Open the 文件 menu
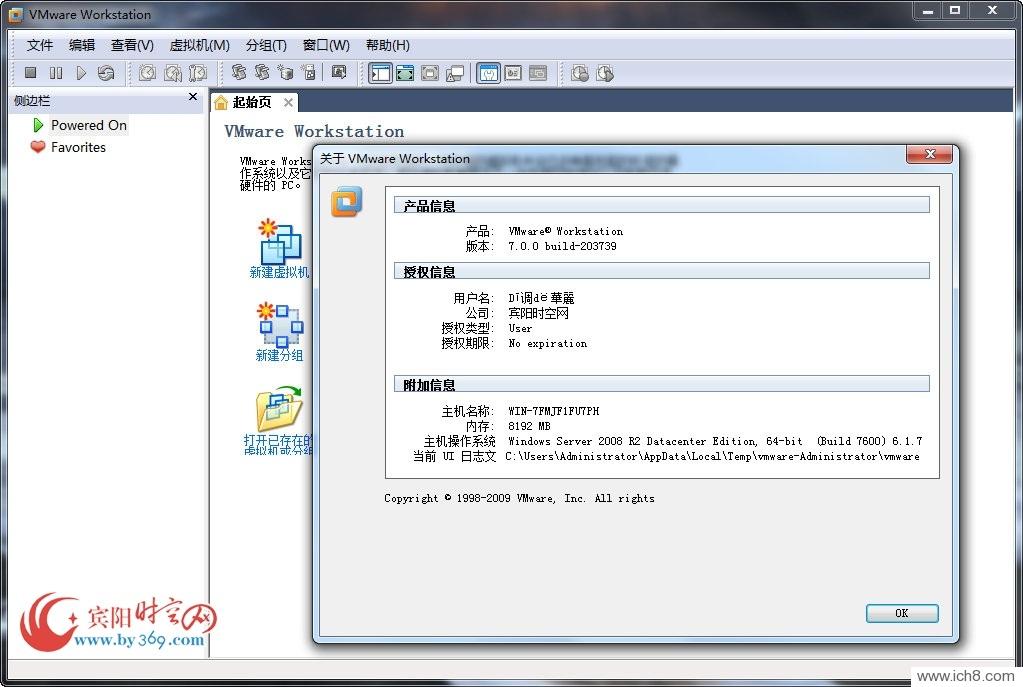 pyautogui.click(x=40, y=45)
